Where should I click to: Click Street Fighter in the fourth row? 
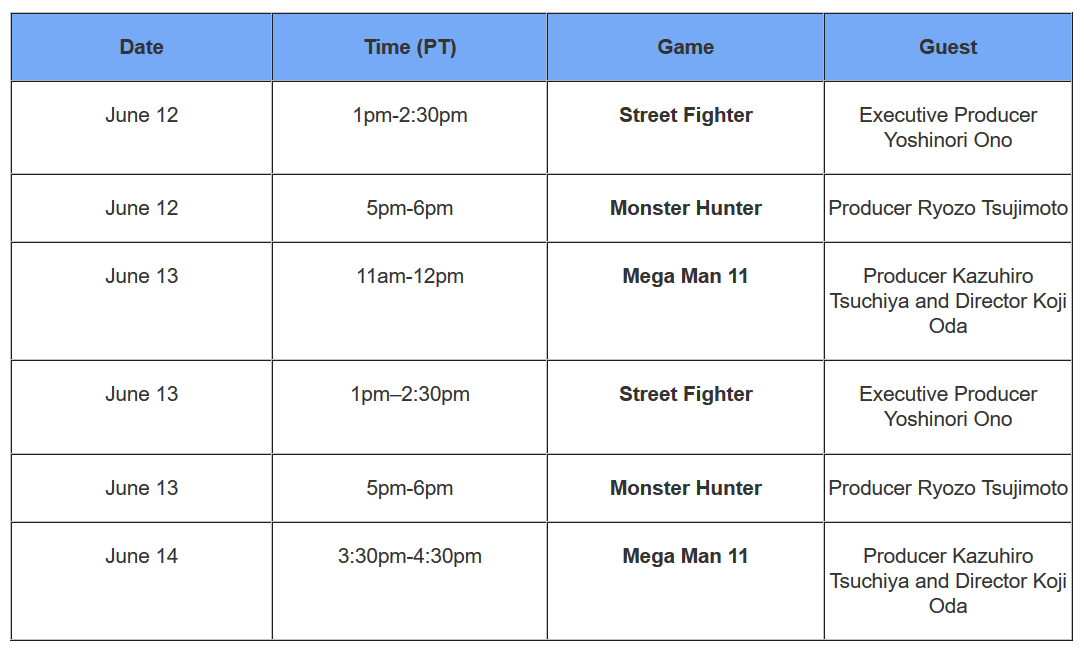[685, 394]
